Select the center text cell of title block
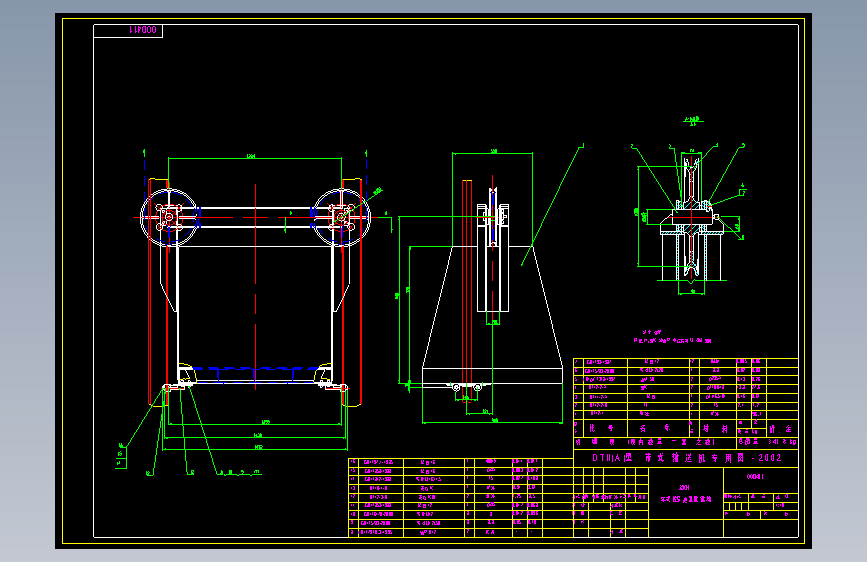 [x=686, y=494]
